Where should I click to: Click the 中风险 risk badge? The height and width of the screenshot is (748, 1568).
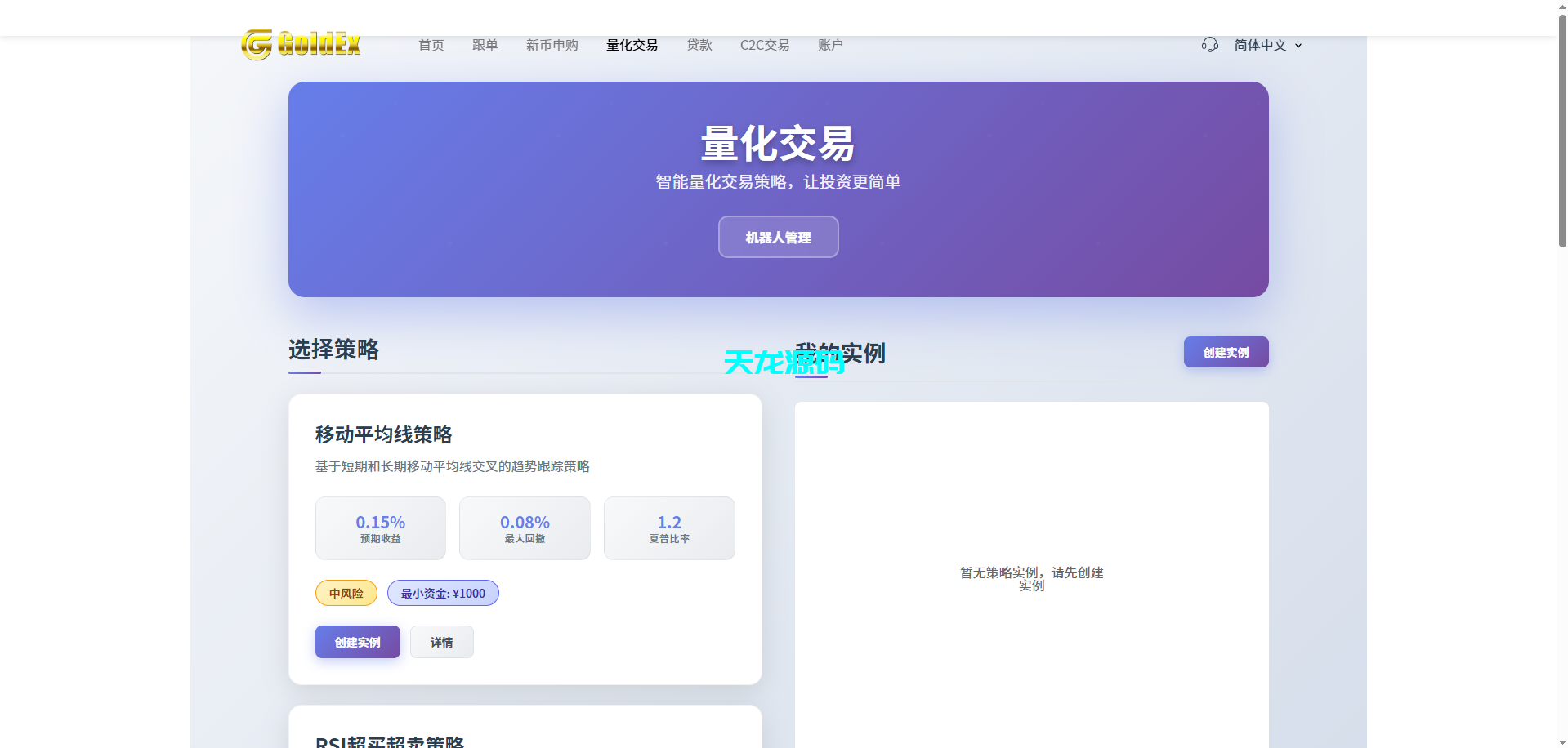coord(346,593)
